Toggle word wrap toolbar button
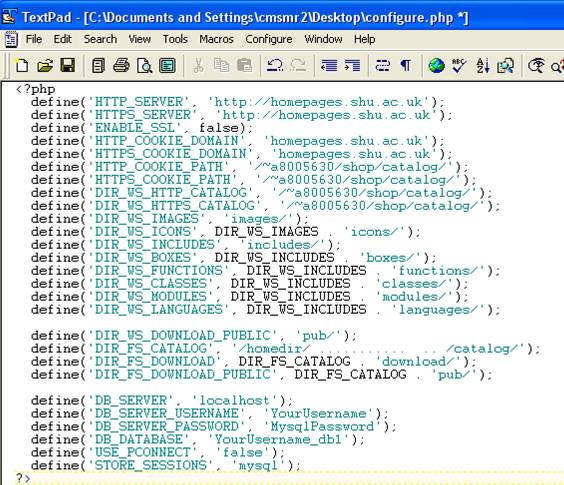Image resolution: width=564 pixels, height=485 pixels. click(382, 66)
